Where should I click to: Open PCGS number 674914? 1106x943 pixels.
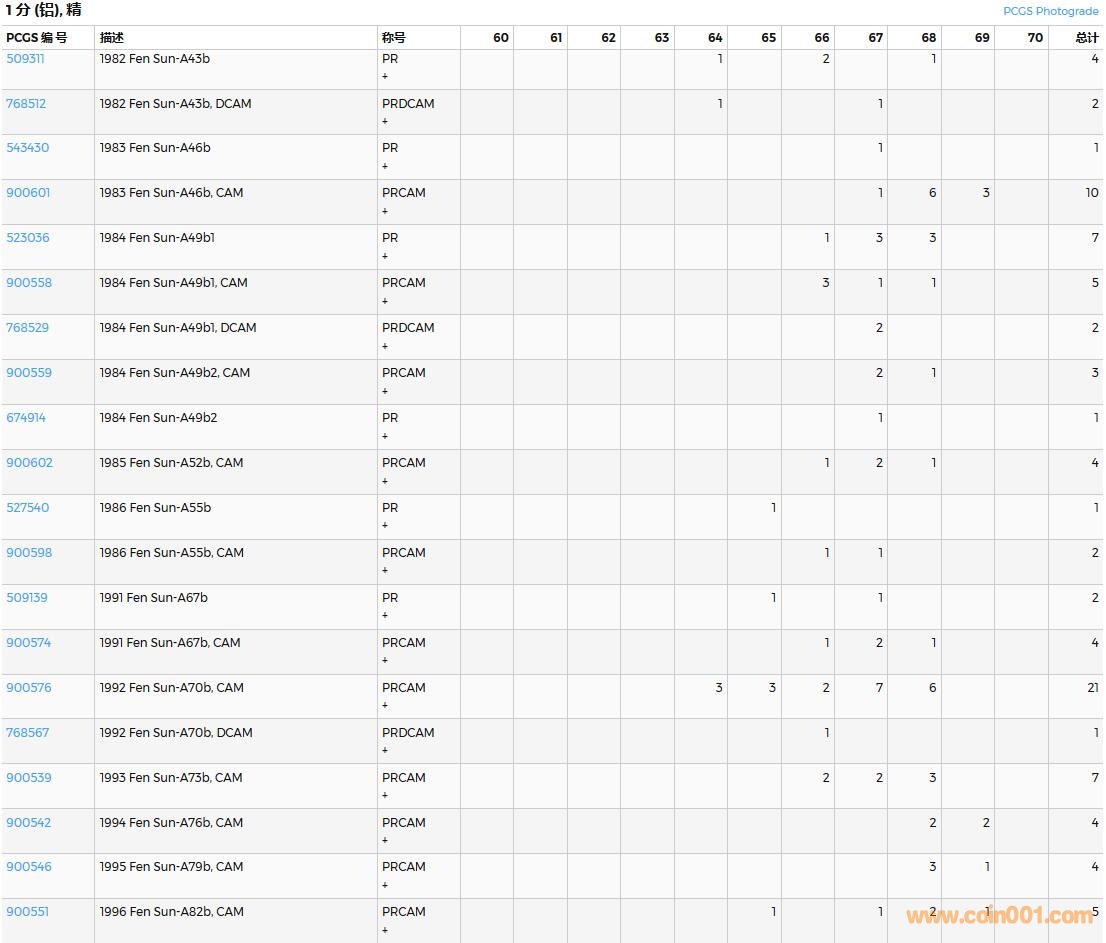pyautogui.click(x=26, y=418)
